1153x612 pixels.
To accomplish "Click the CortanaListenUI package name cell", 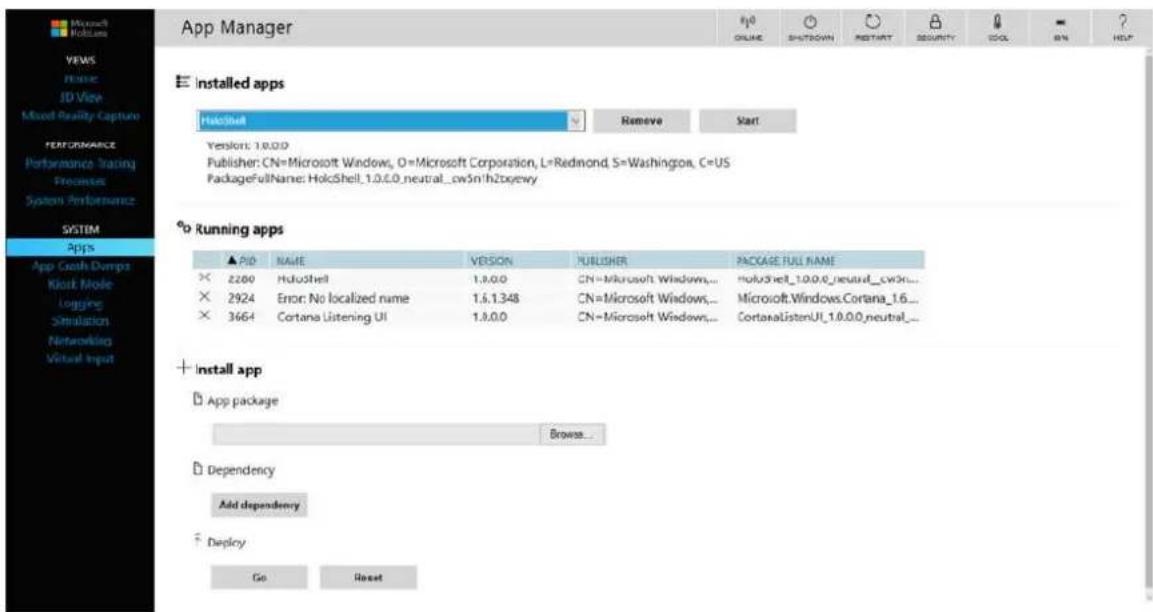I will click(x=829, y=316).
